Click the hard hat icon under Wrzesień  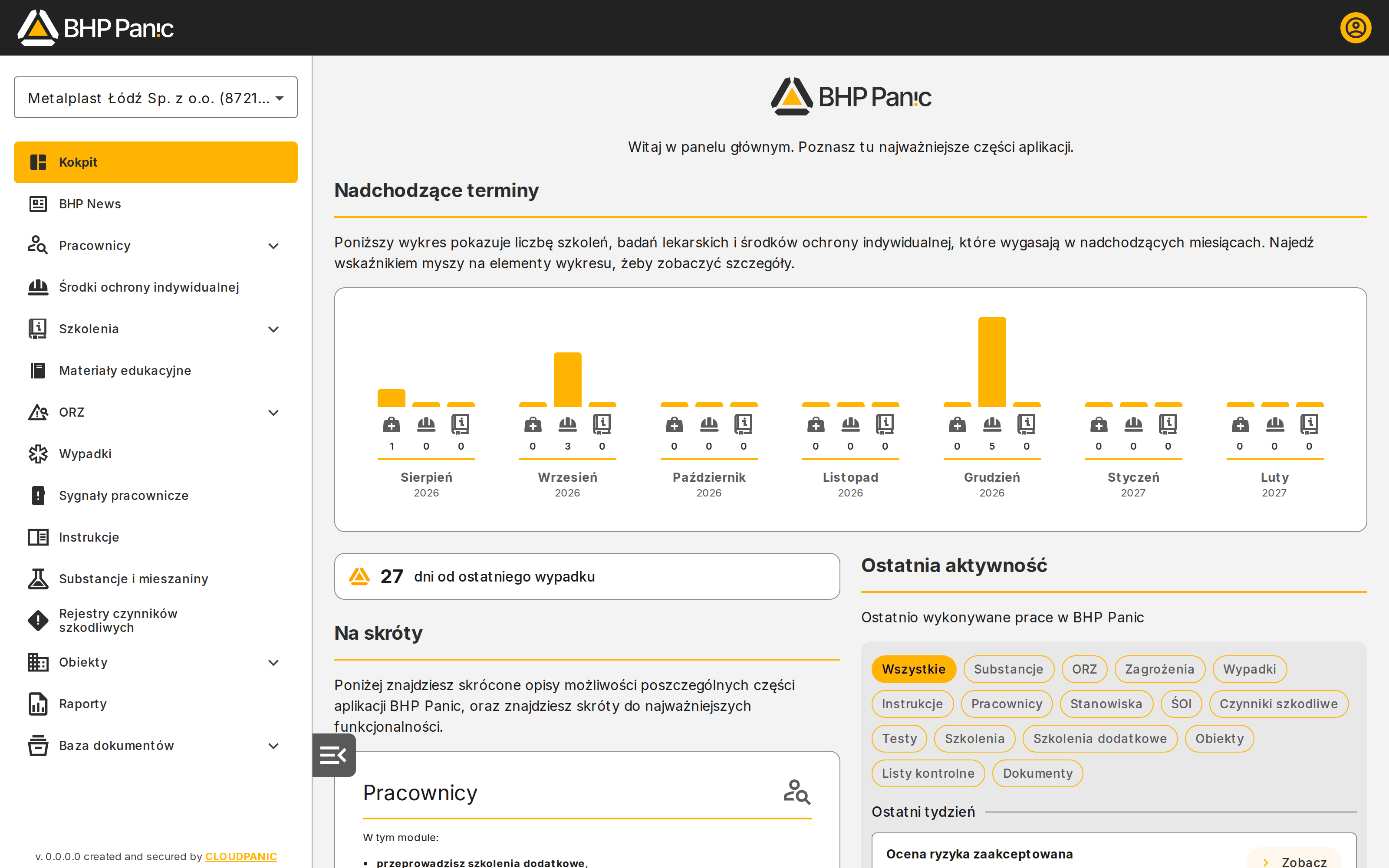[x=568, y=425]
